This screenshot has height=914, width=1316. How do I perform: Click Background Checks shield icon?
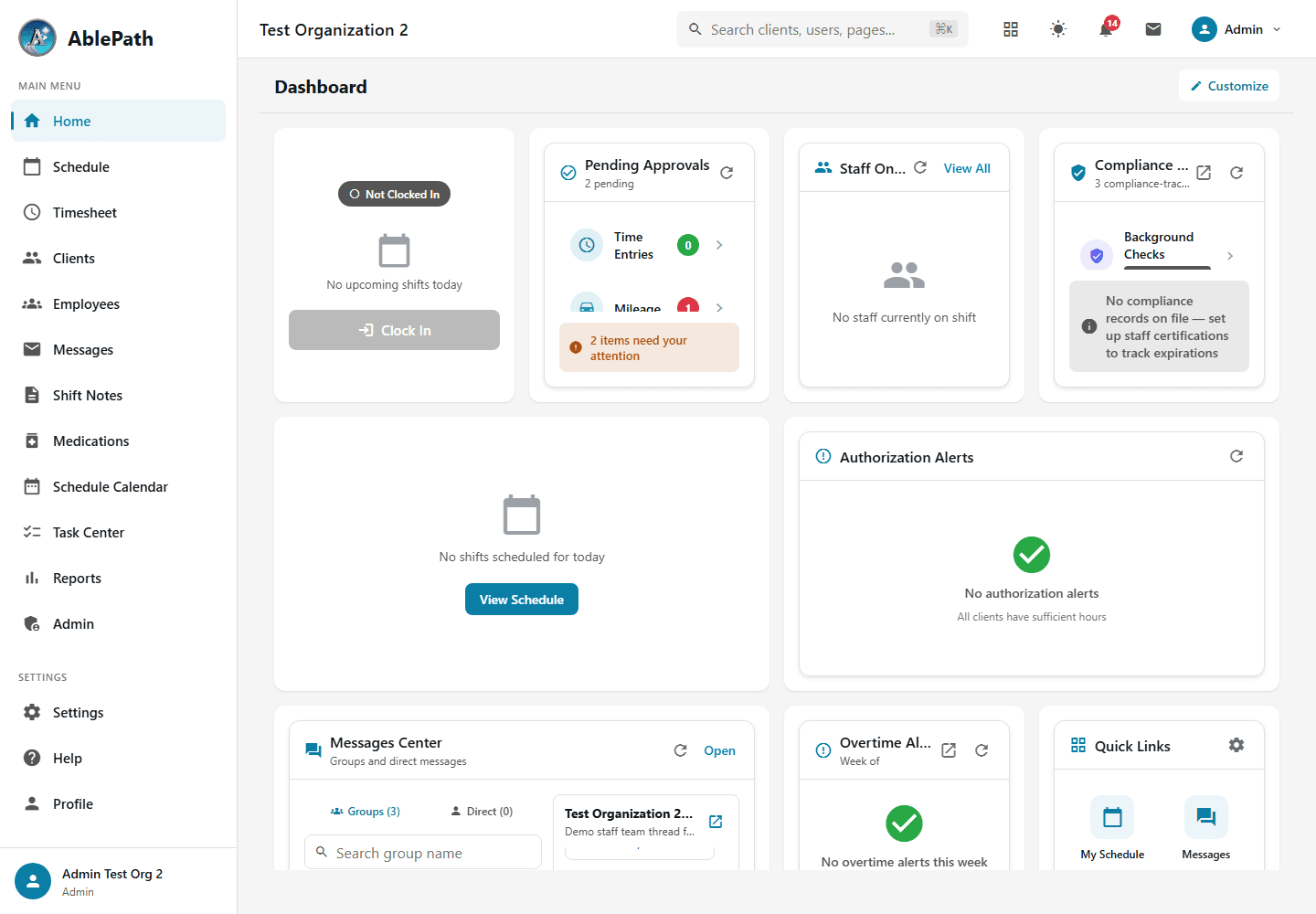[1097, 256]
